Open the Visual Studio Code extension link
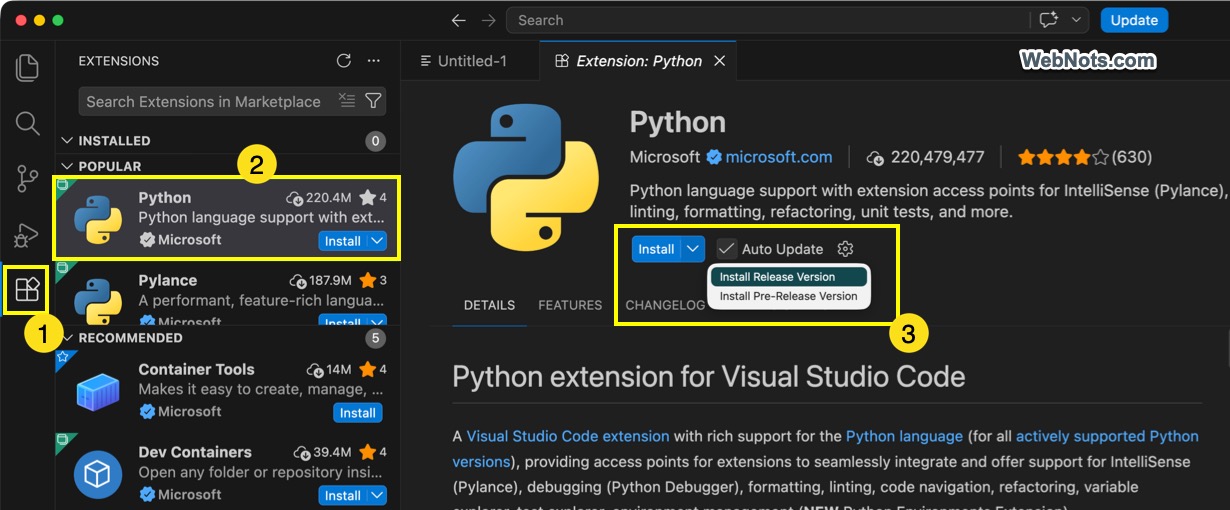 (568, 436)
